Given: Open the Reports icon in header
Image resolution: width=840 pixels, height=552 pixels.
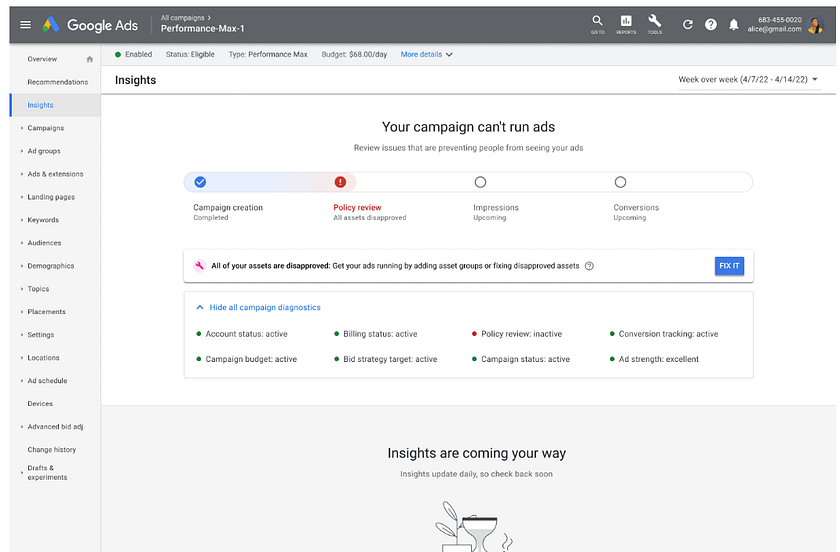Looking at the screenshot, I should click(626, 22).
